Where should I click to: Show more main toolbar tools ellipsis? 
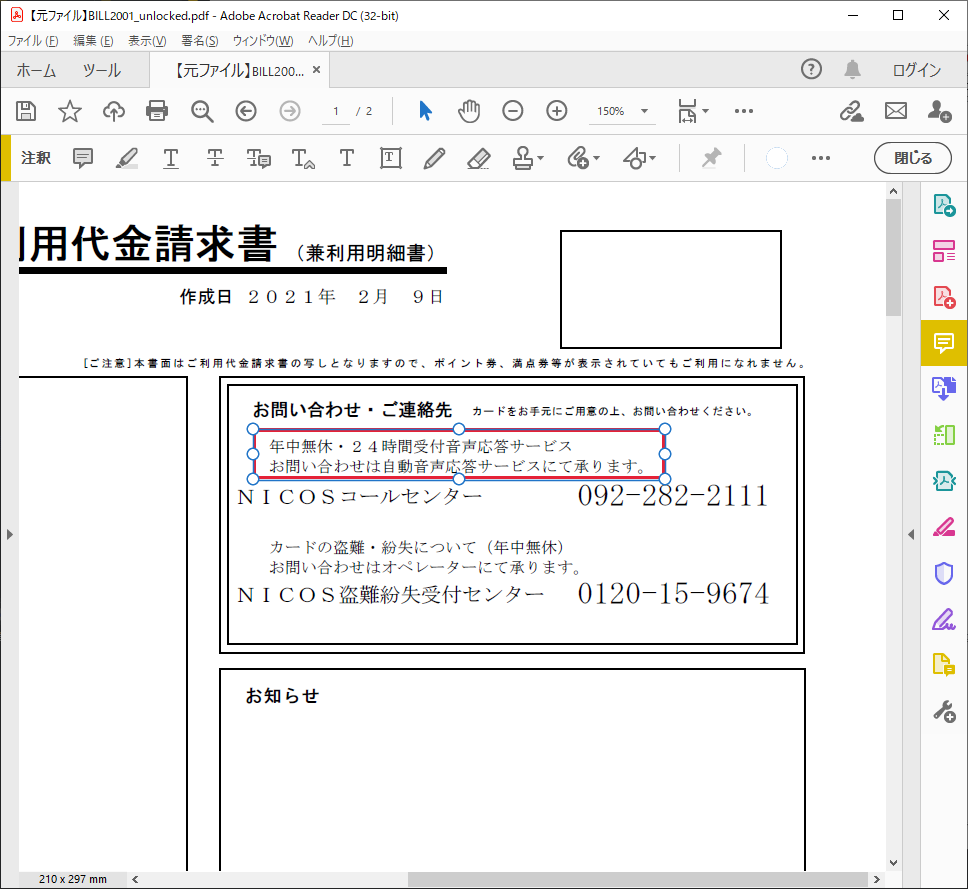(x=744, y=111)
